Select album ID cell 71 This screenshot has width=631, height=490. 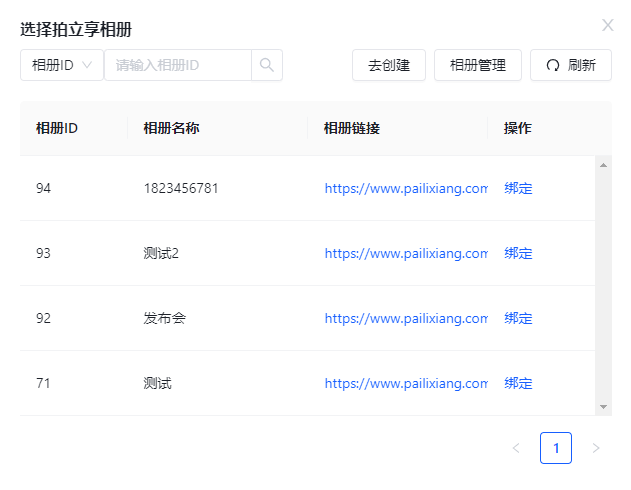point(43,383)
